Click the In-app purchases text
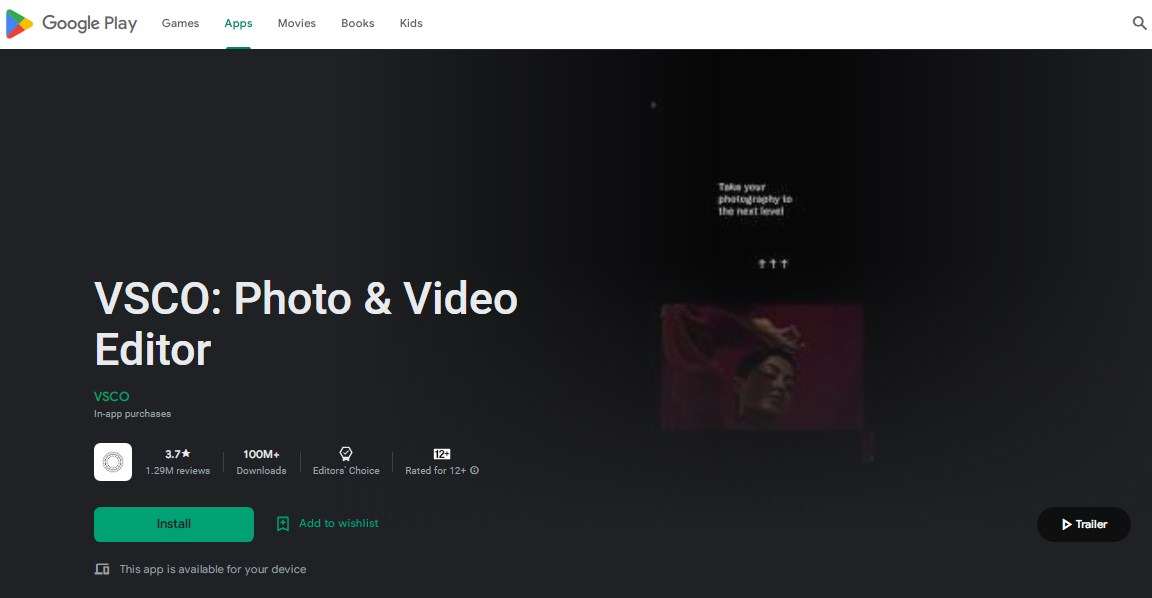This screenshot has height=598, width=1152. click(x=132, y=414)
